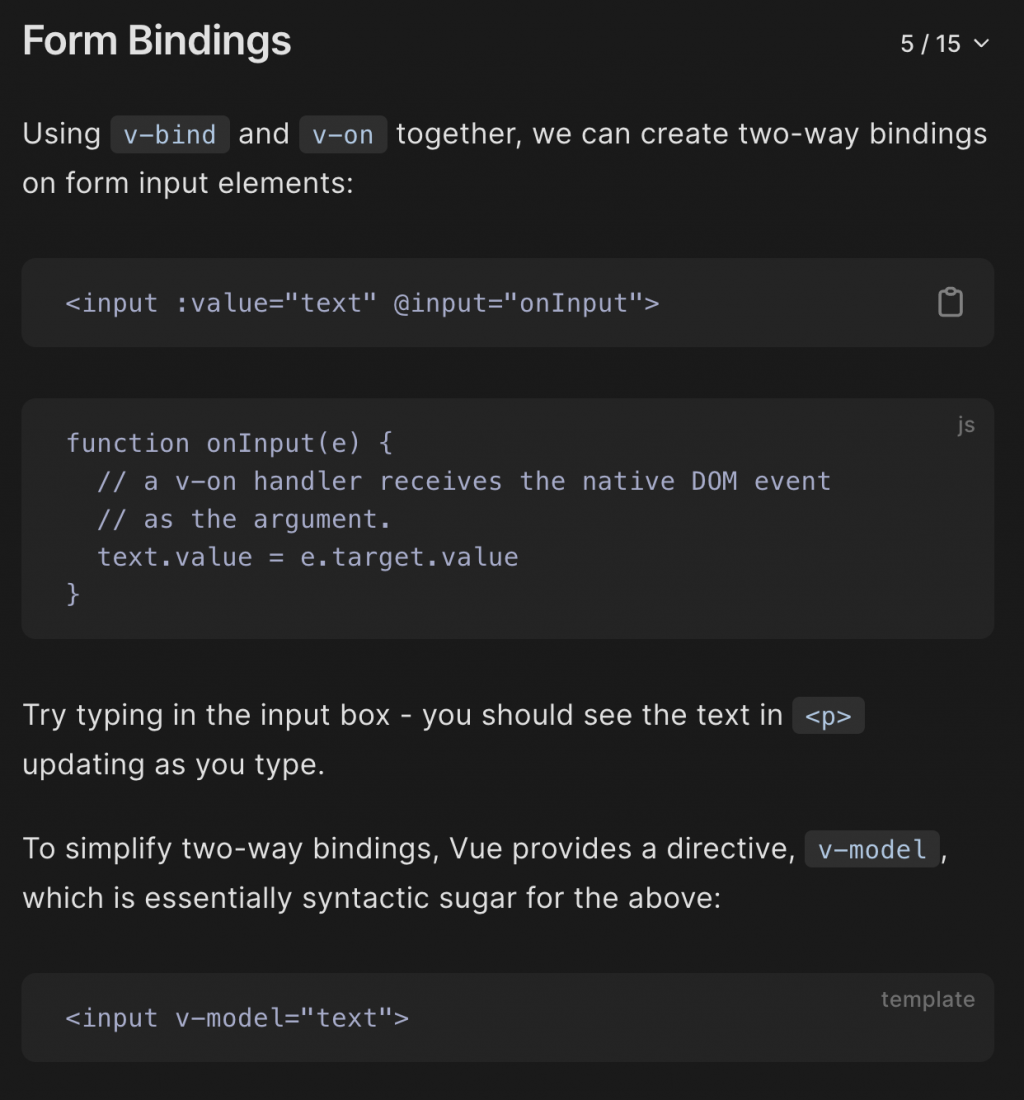Click the v-on inline code tag

[343, 135]
